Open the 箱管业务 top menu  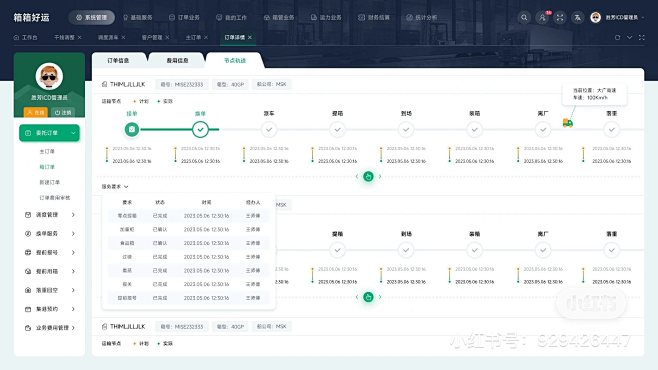(279, 18)
